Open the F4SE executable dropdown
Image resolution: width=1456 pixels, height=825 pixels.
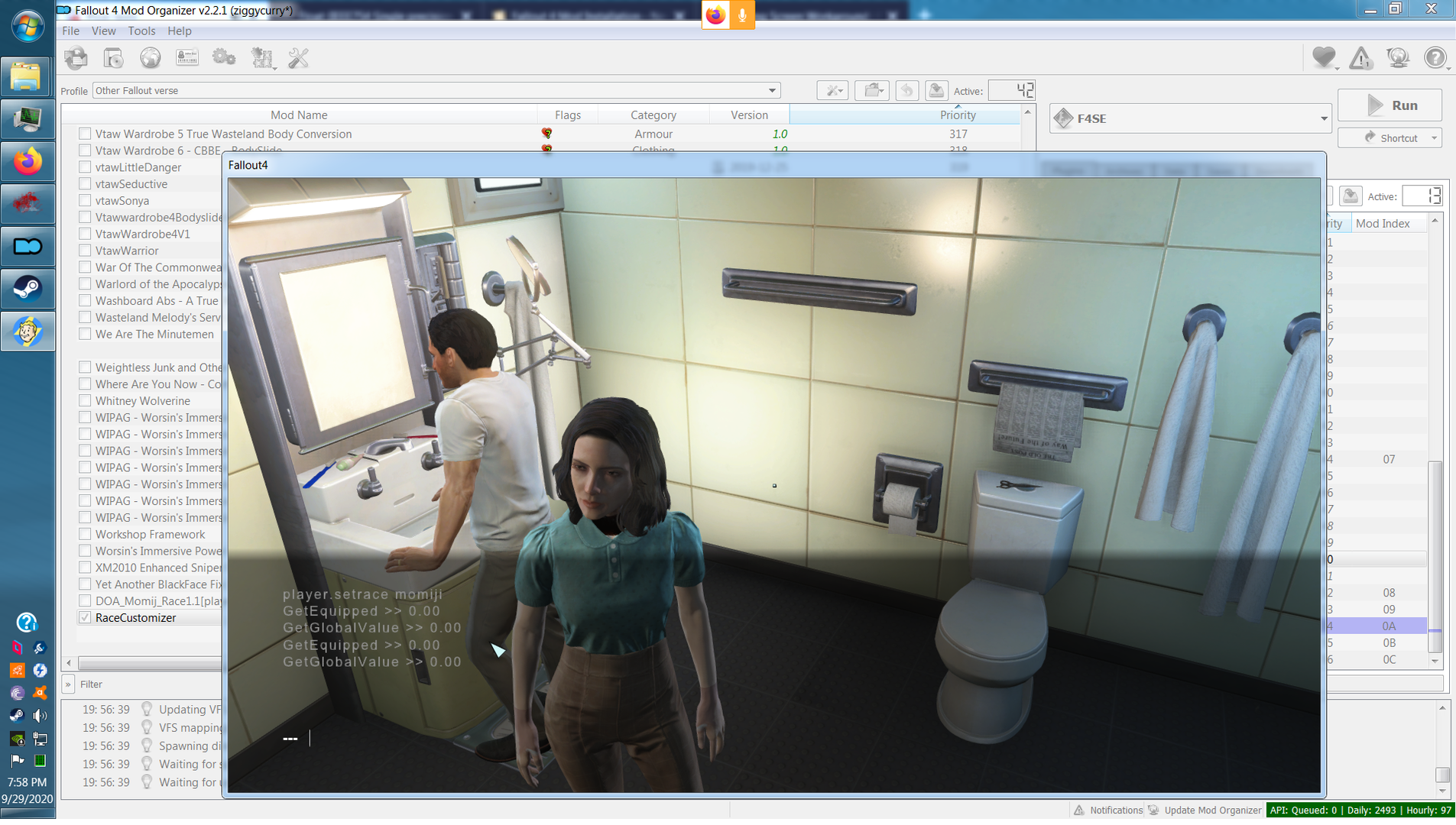(1190, 118)
